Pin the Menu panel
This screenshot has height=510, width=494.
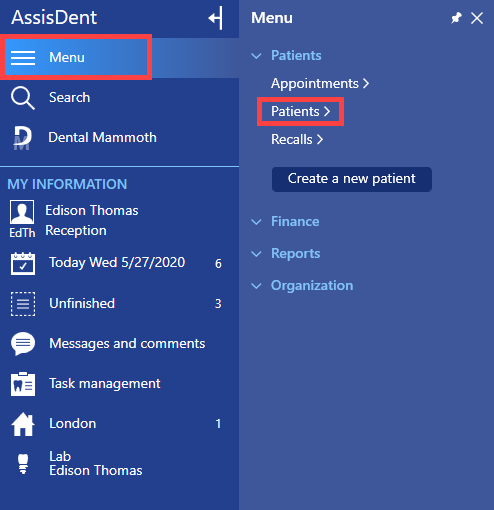(x=456, y=18)
